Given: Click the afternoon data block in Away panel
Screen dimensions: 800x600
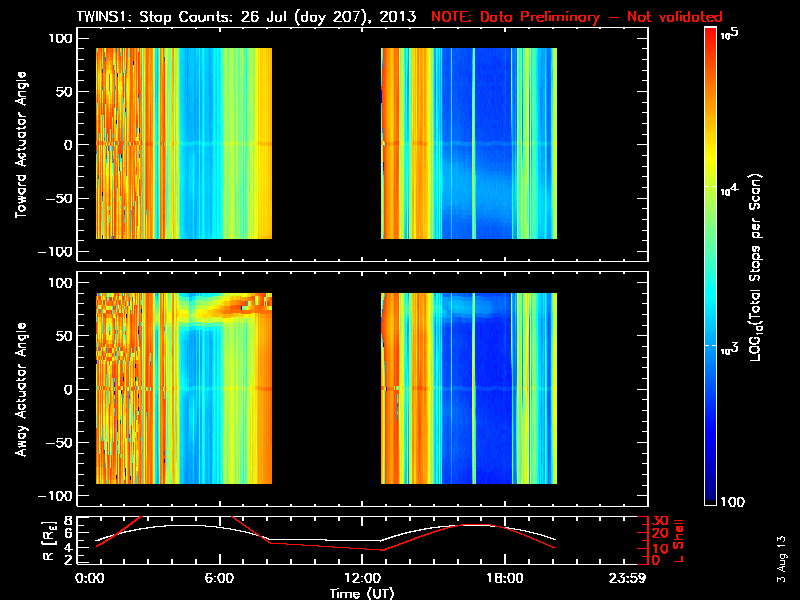Looking at the screenshot, I should [469, 388].
